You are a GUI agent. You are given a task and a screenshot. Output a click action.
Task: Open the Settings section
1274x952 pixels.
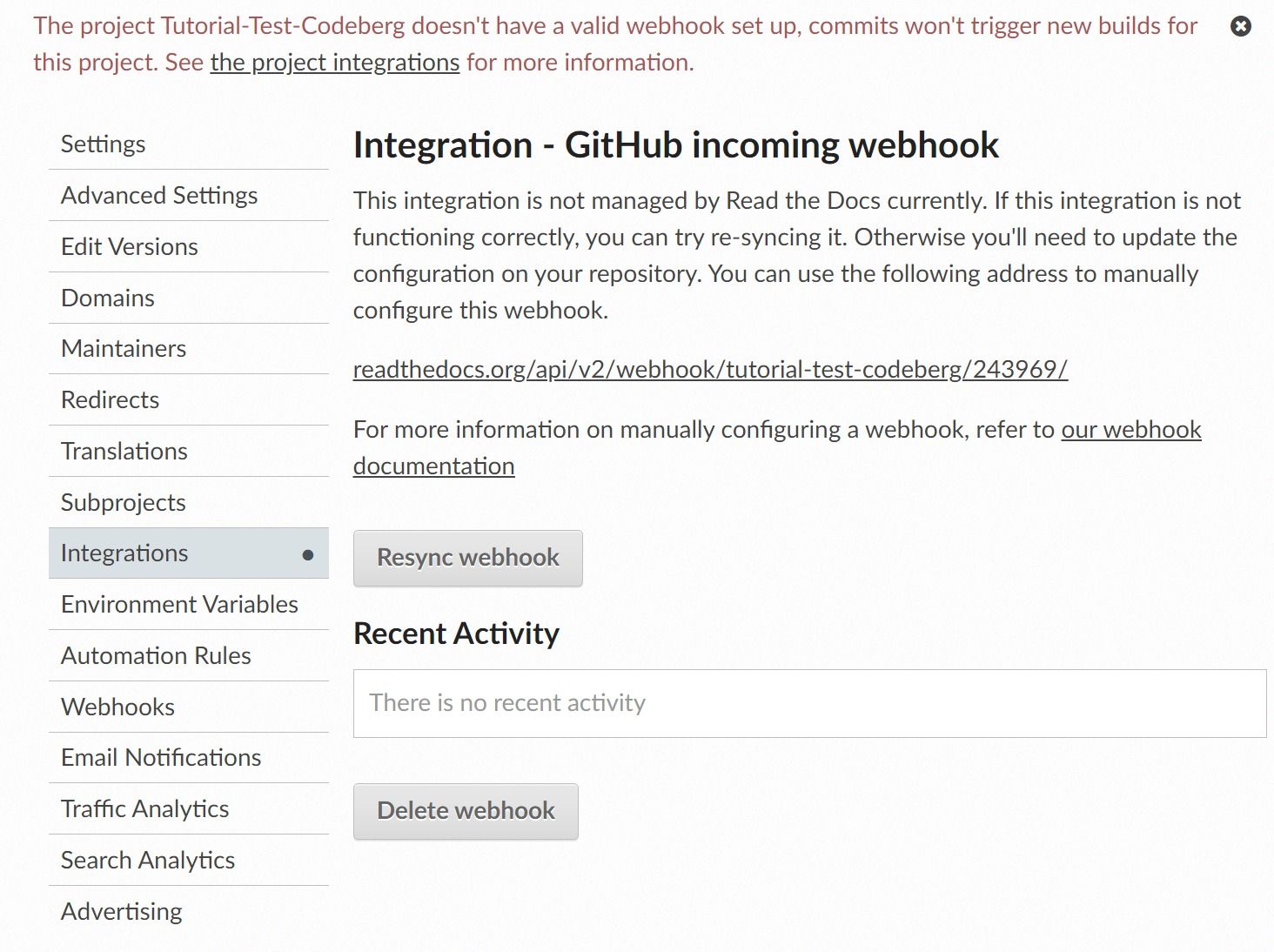coord(103,143)
